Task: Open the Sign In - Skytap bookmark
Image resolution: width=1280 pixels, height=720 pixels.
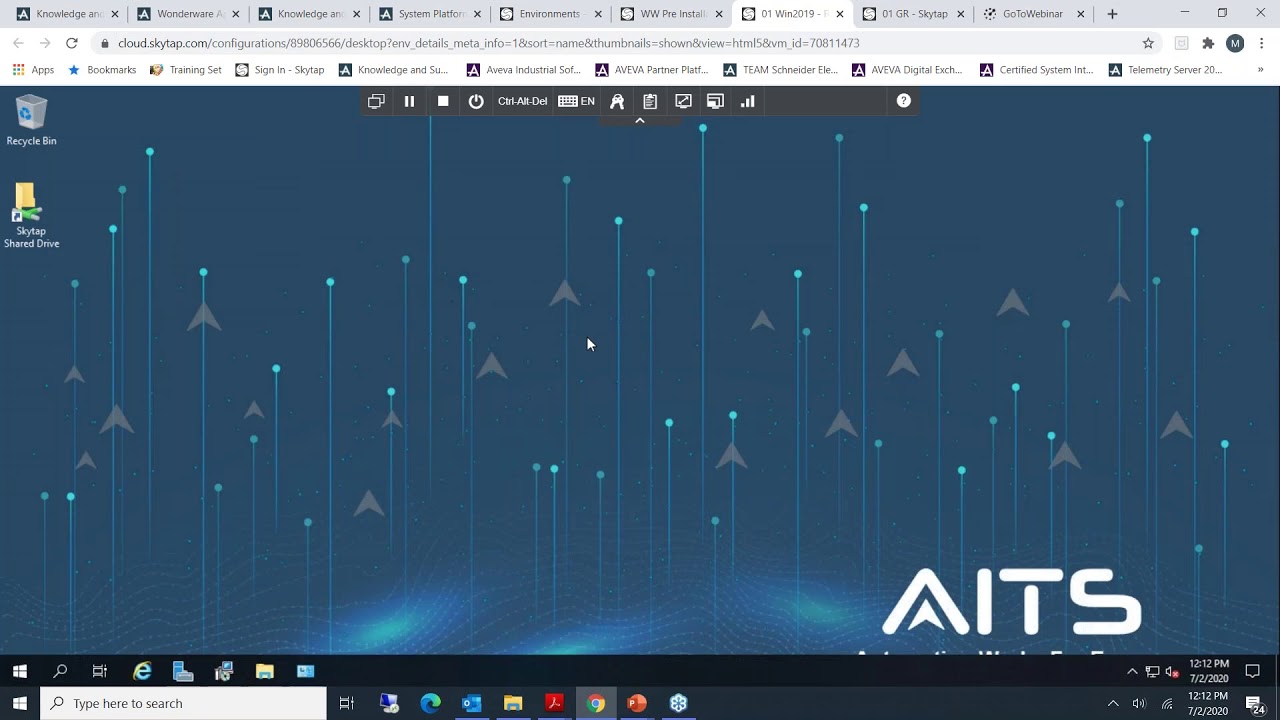Action: 279,70
